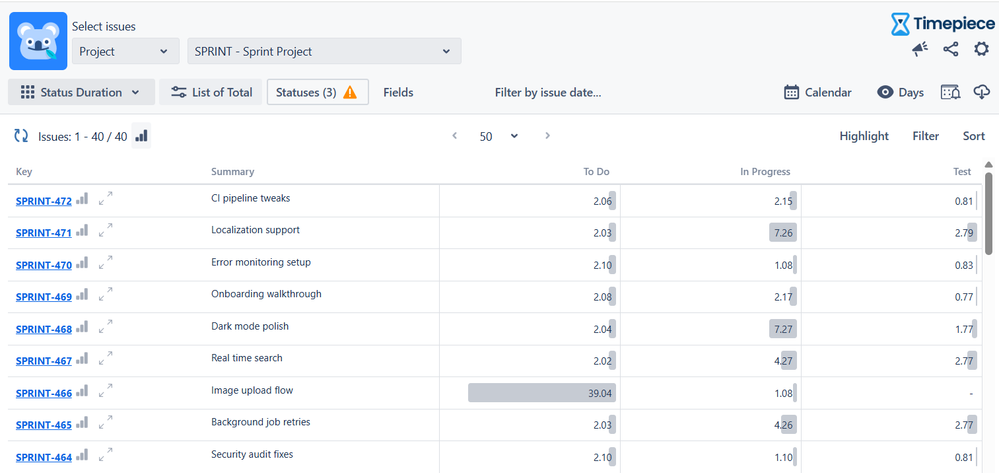
Task: Open the settings gear icon
Action: click(x=981, y=49)
